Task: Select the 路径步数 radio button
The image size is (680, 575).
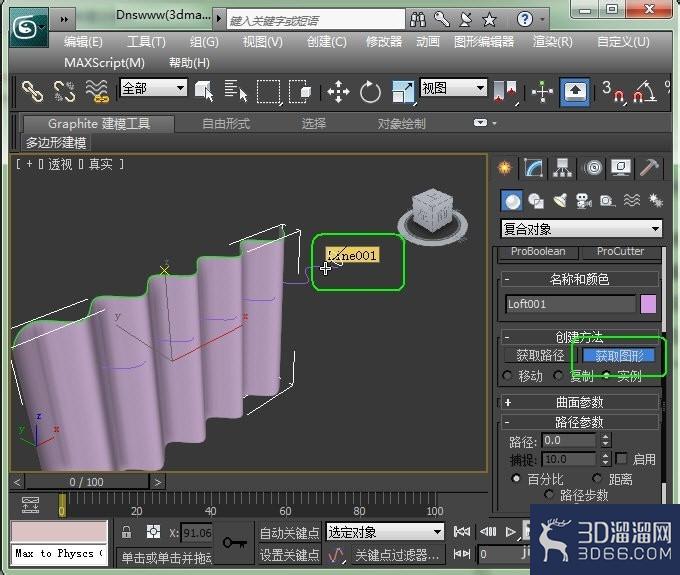Action: click(x=549, y=494)
